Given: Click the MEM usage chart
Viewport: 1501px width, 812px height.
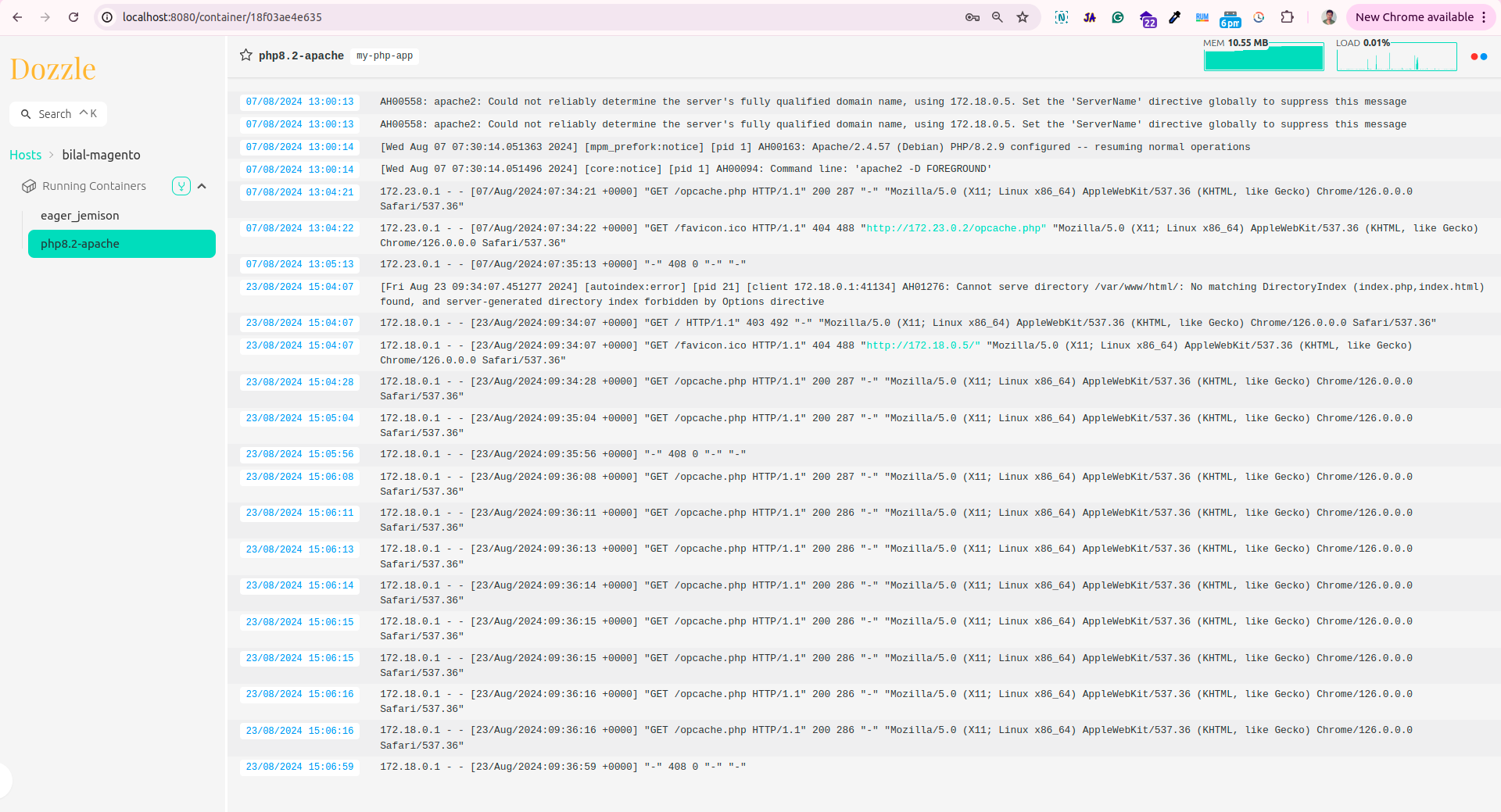Looking at the screenshot, I should tap(1263, 58).
